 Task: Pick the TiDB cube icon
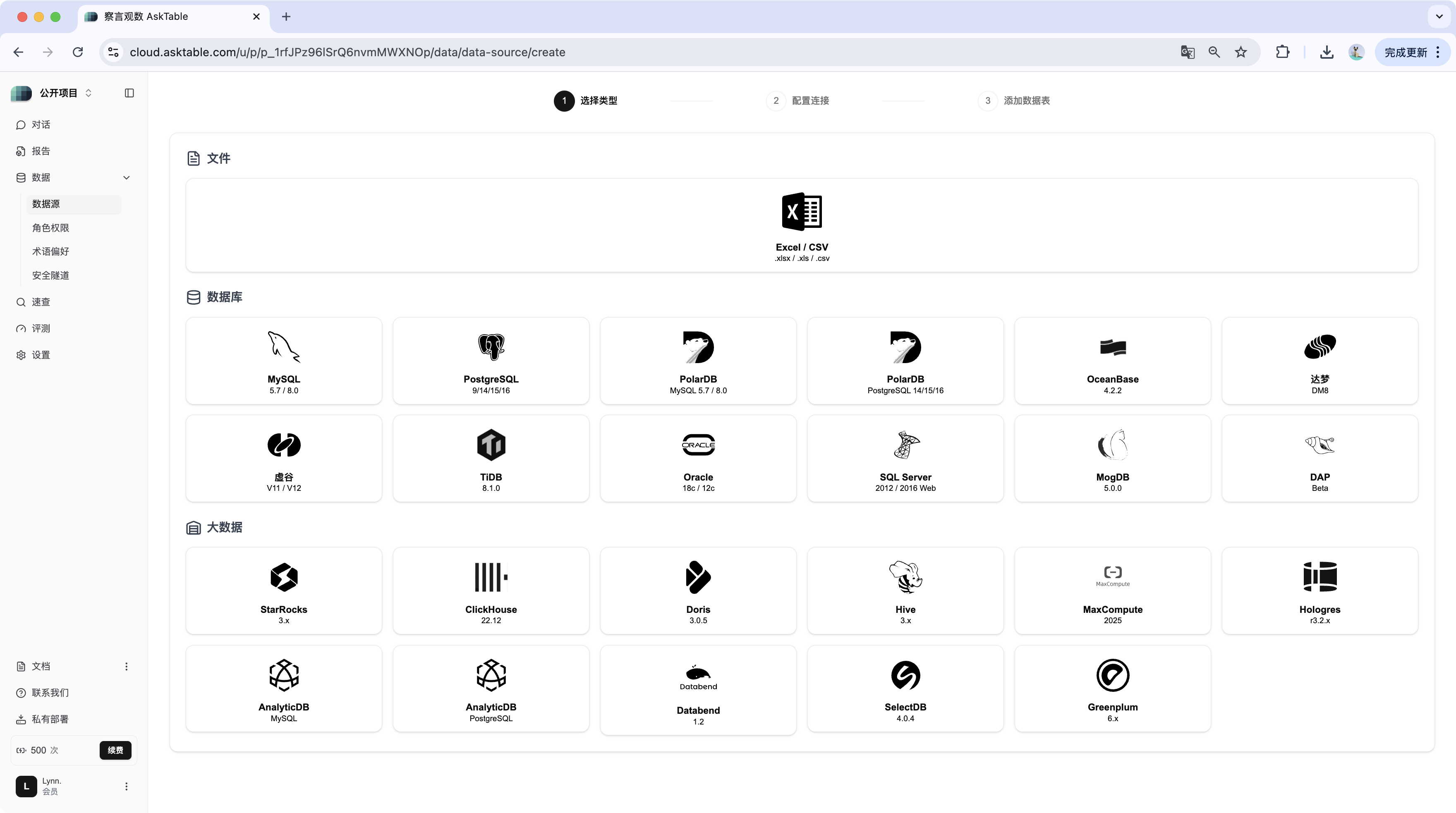point(491,445)
